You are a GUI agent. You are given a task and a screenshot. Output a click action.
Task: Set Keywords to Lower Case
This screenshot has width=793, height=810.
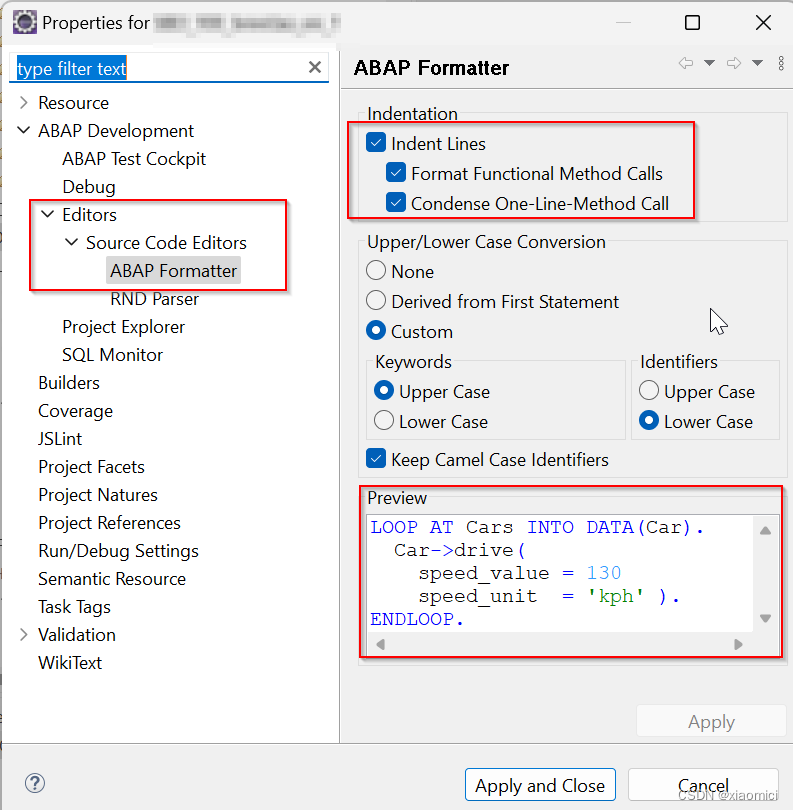tap(382, 422)
